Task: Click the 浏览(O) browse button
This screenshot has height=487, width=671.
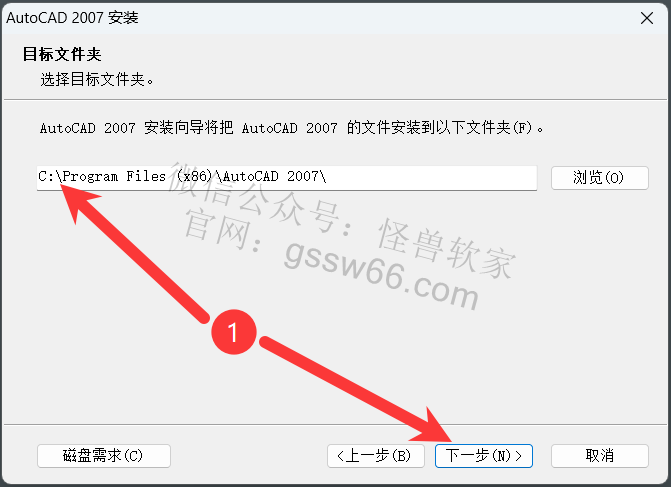Action: pyautogui.click(x=600, y=178)
